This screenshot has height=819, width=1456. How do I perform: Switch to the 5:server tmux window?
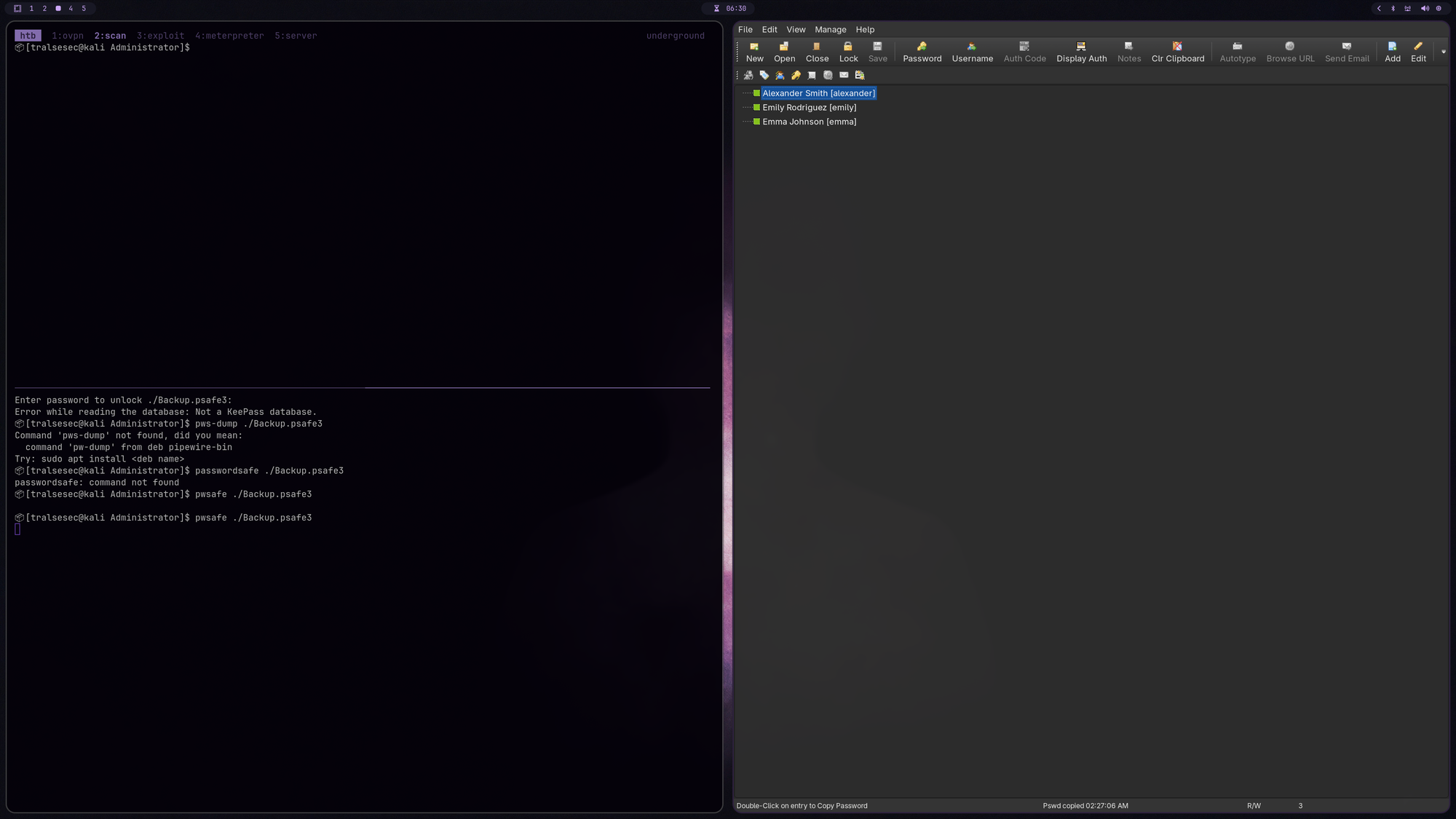pyautogui.click(x=296, y=36)
